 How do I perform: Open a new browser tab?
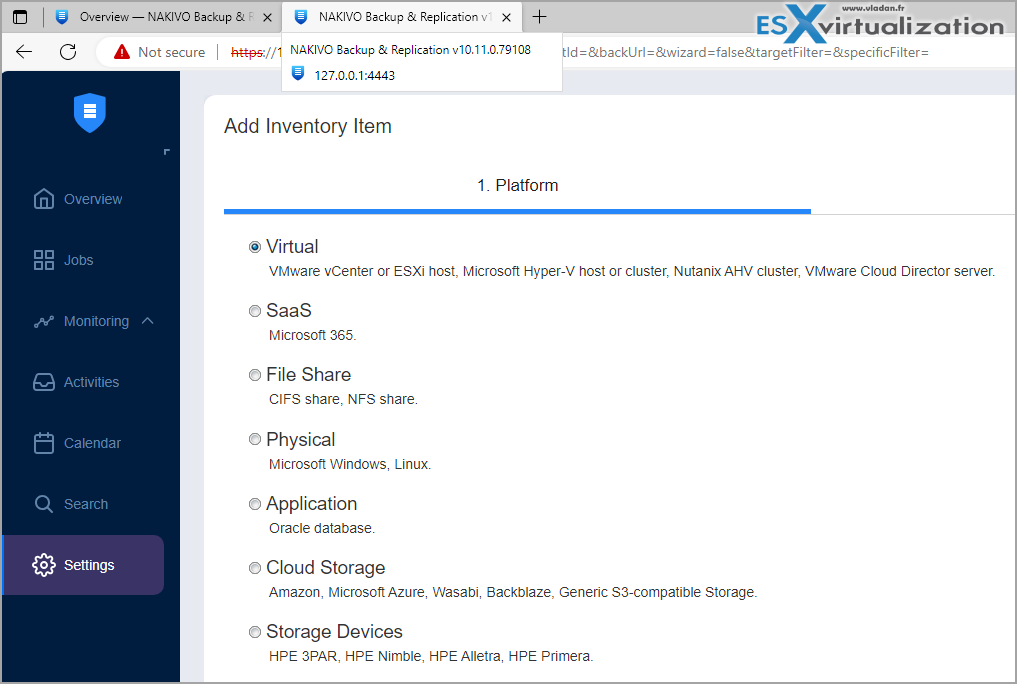pyautogui.click(x=539, y=17)
